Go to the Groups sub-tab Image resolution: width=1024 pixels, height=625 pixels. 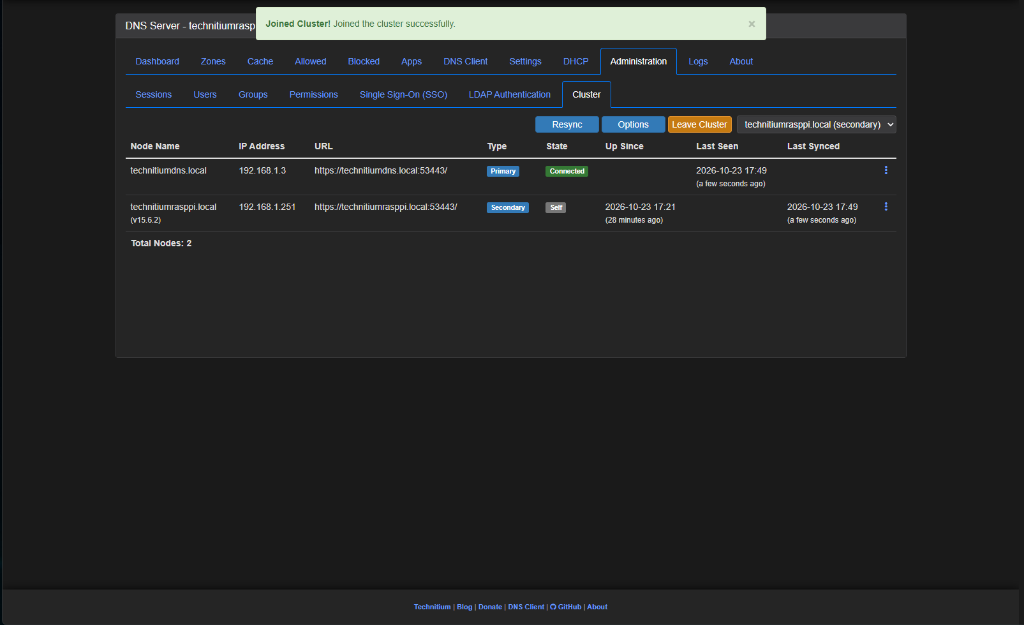pos(253,95)
